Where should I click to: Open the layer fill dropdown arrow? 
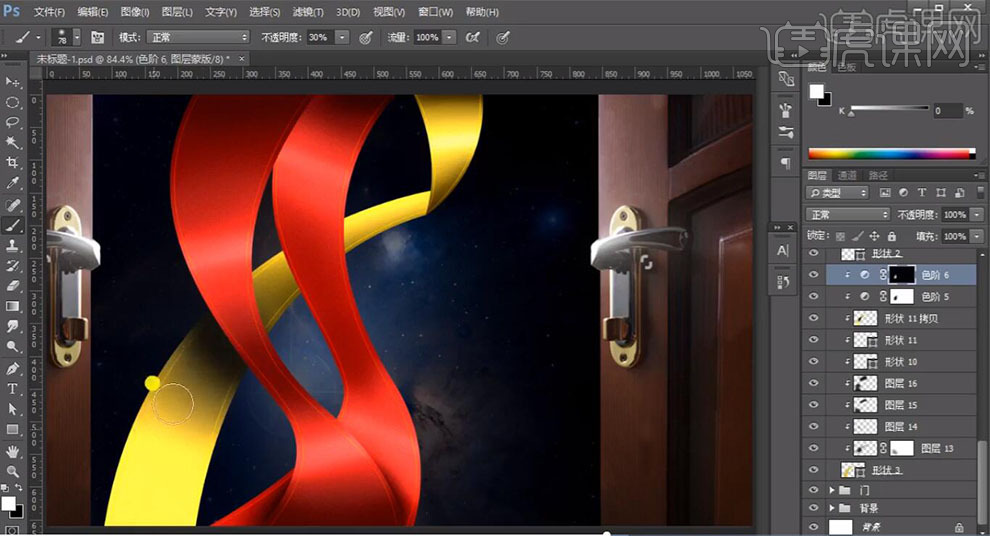pos(977,236)
